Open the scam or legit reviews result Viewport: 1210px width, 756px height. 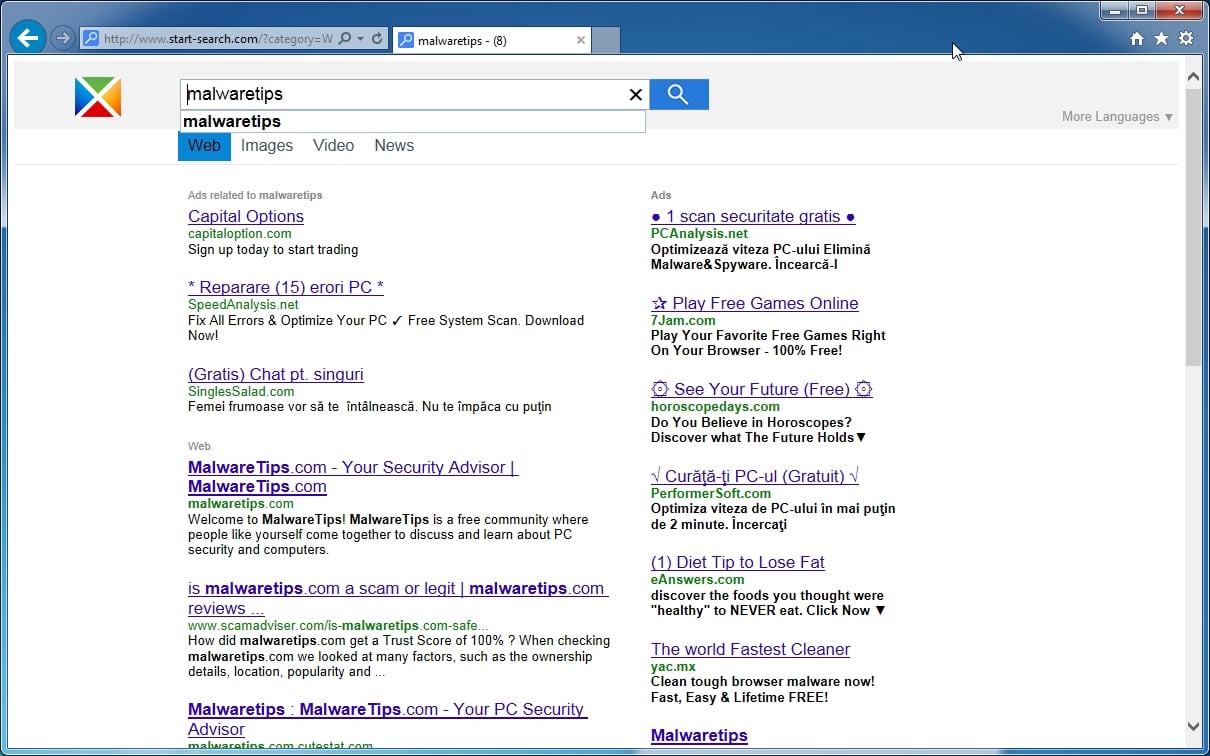(x=398, y=598)
